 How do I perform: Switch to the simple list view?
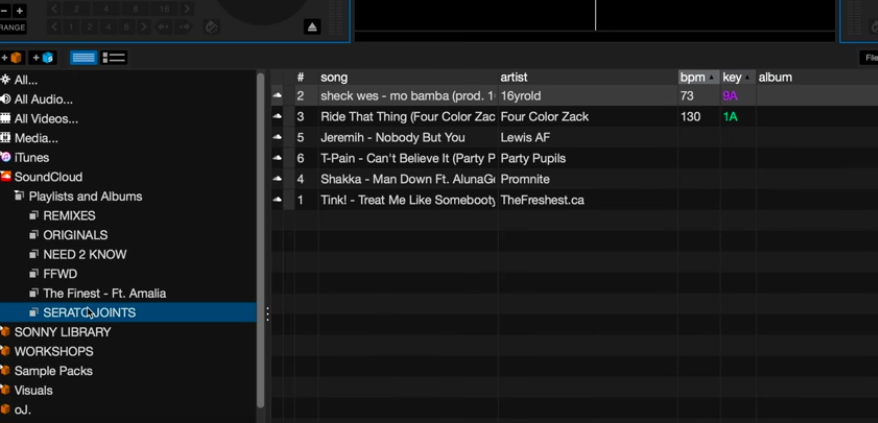(83, 57)
